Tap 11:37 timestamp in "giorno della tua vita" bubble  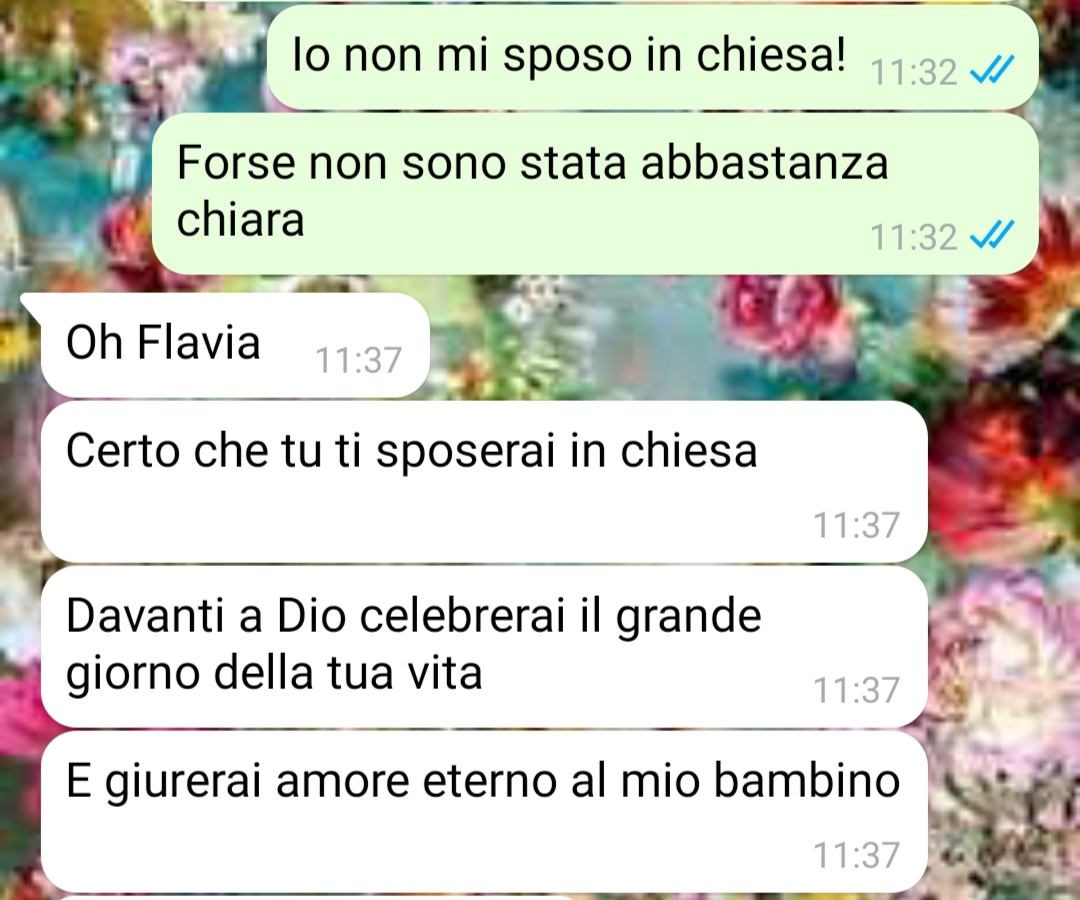click(856, 690)
